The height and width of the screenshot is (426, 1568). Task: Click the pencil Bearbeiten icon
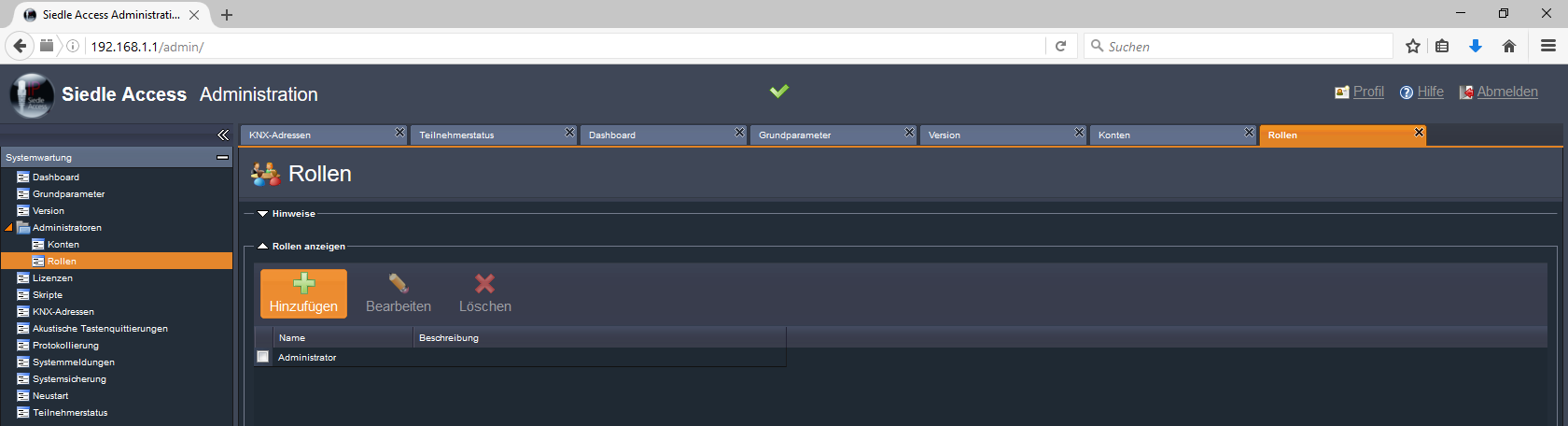399,283
